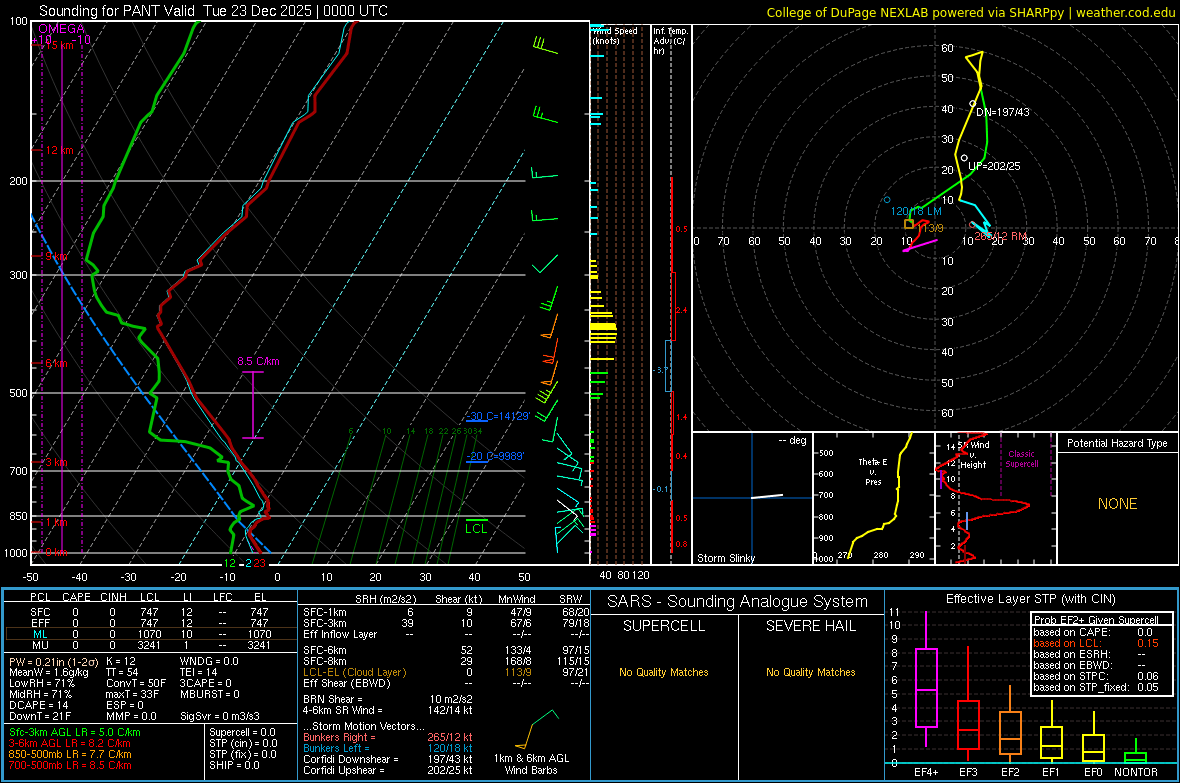Click the '265/12 RM' right mover label
Viewport: 1180px width, 783px height.
coord(1000,236)
